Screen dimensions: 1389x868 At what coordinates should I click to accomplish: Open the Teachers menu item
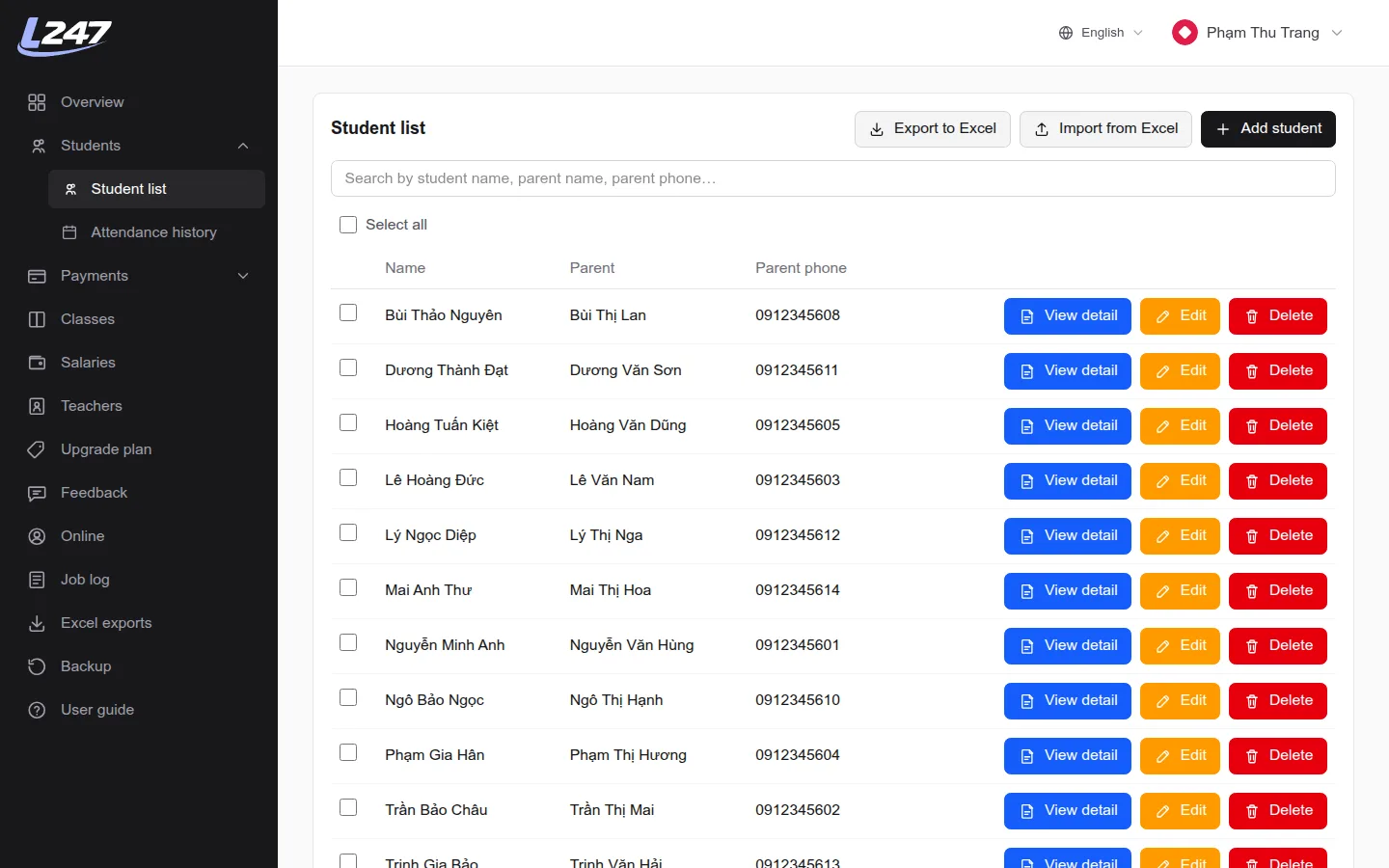pyautogui.click(x=139, y=406)
